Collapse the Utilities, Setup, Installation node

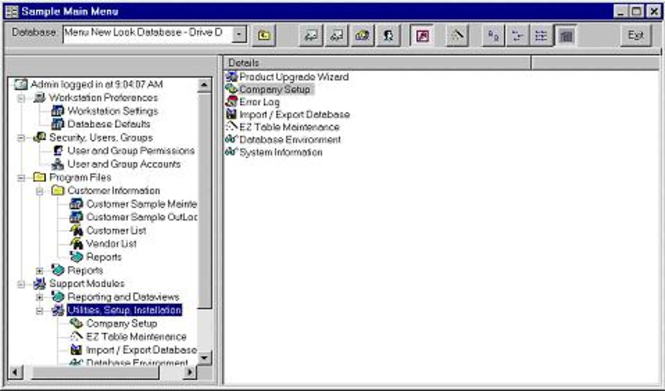[39, 310]
